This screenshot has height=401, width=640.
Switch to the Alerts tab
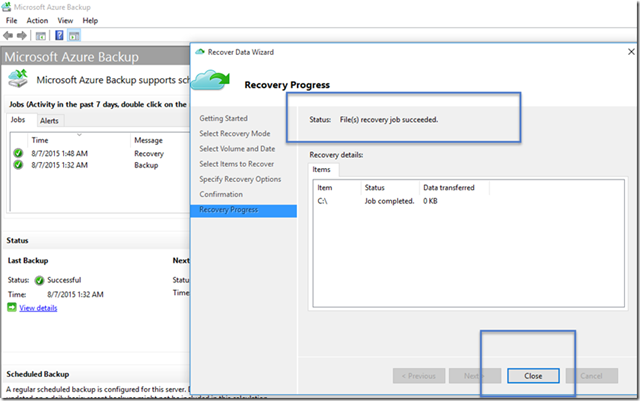point(50,120)
